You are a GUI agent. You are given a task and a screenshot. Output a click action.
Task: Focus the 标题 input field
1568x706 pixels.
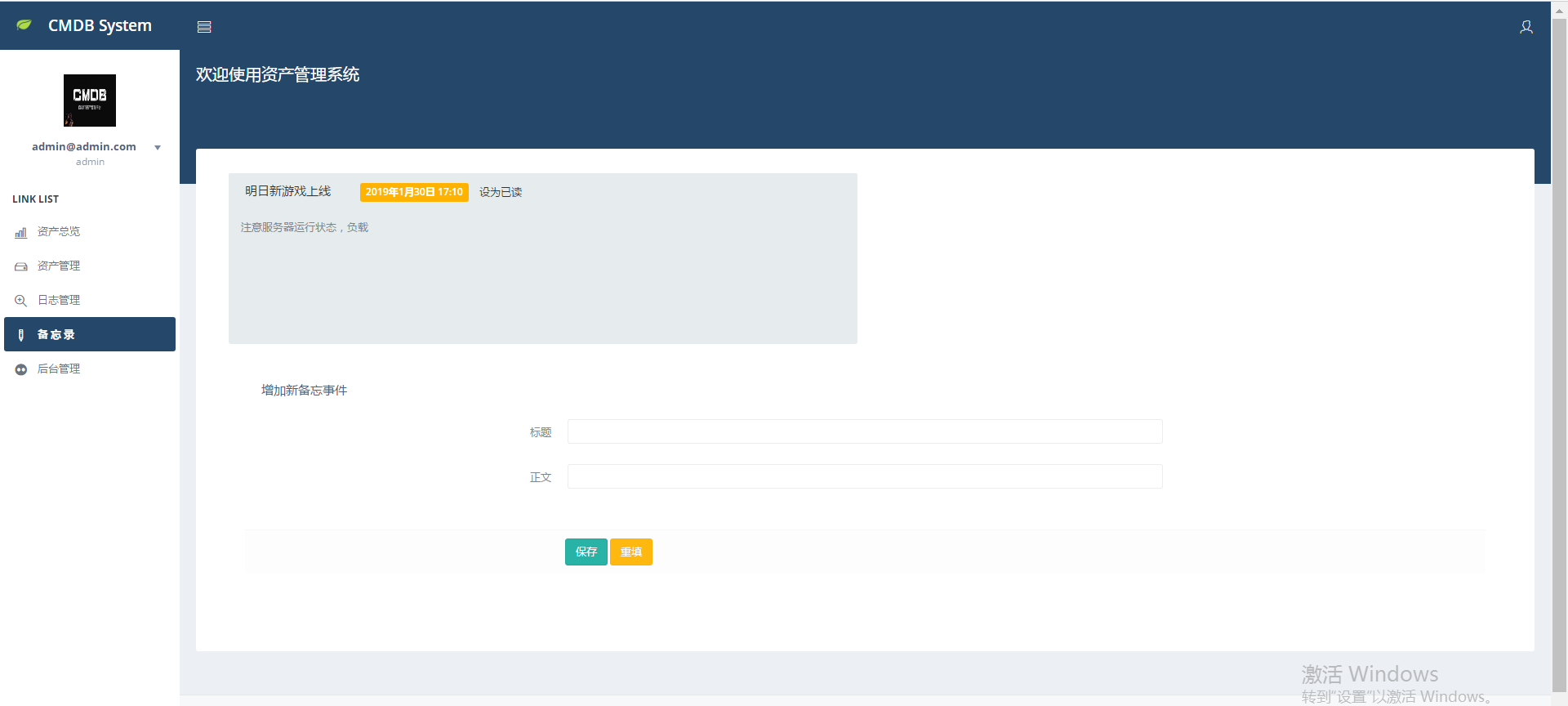(x=865, y=431)
